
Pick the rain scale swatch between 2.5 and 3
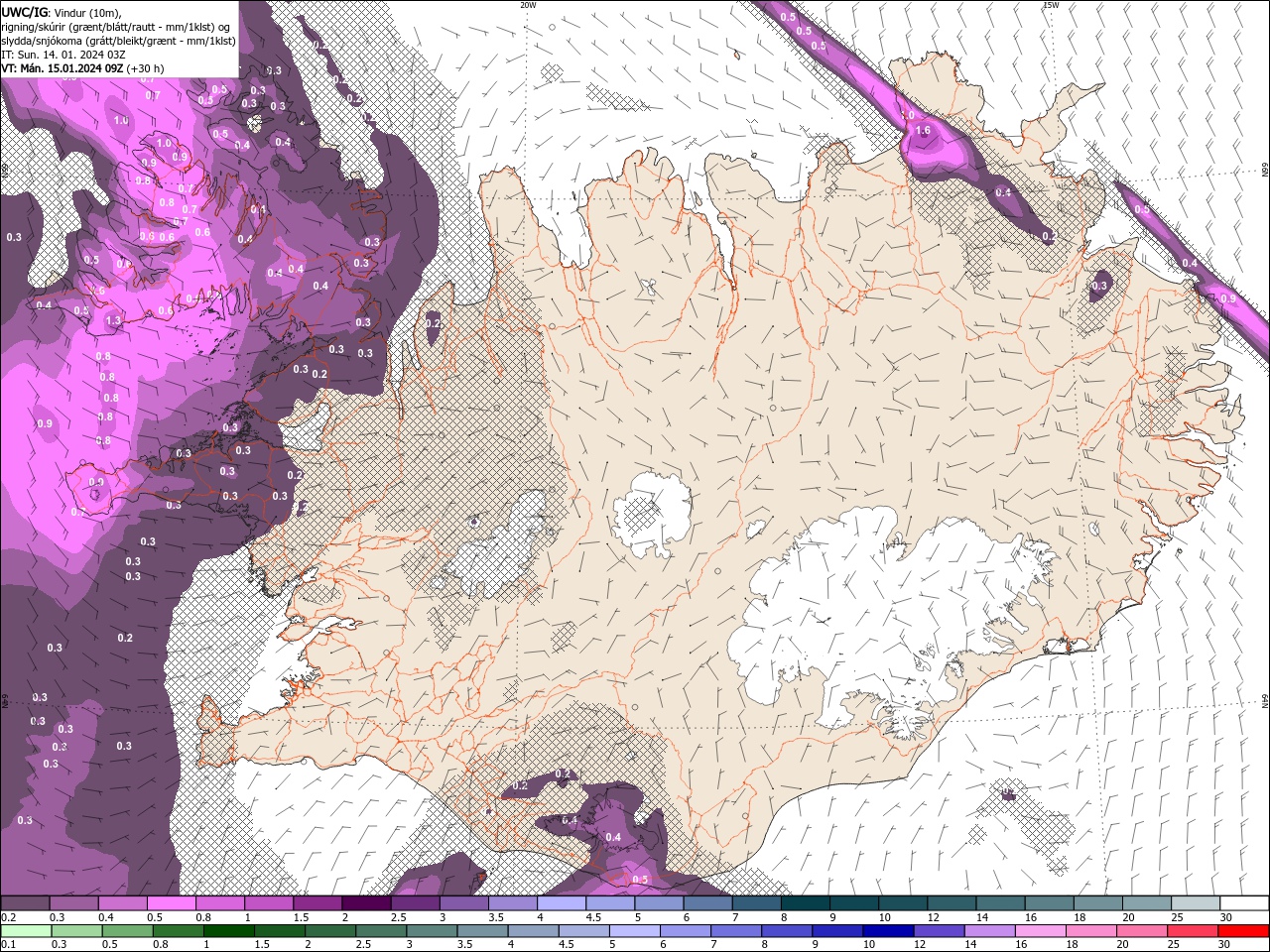(381, 931)
